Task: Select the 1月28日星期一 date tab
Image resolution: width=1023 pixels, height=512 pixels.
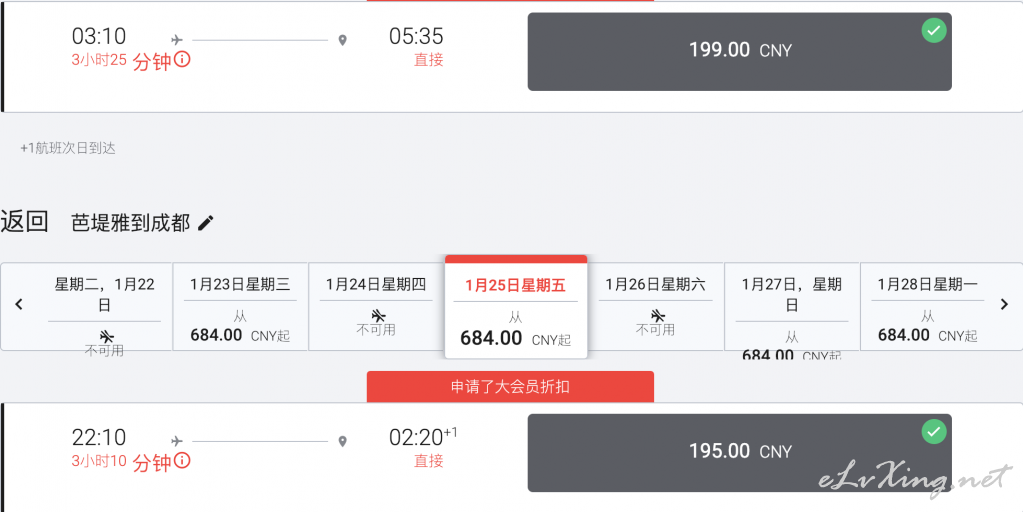Action: click(x=927, y=307)
